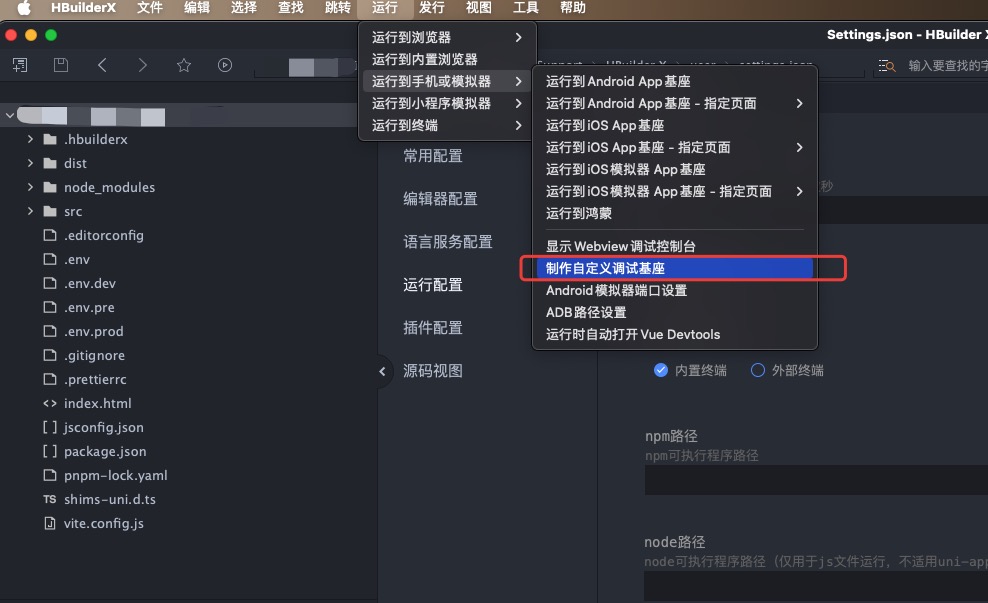
Task: Open 运行到 iOS App 基座 - 指定页面 submenu
Action: 674,147
